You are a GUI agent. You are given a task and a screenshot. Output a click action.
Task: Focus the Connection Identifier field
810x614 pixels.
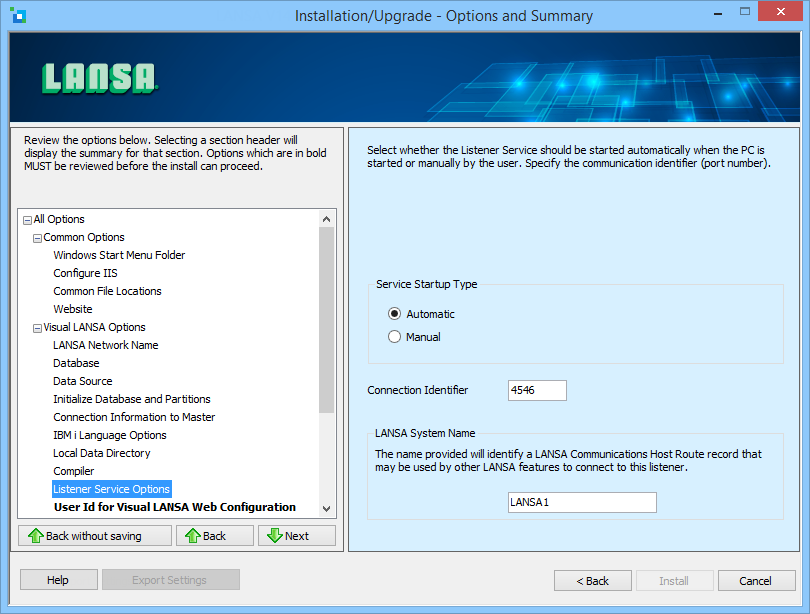coord(537,390)
